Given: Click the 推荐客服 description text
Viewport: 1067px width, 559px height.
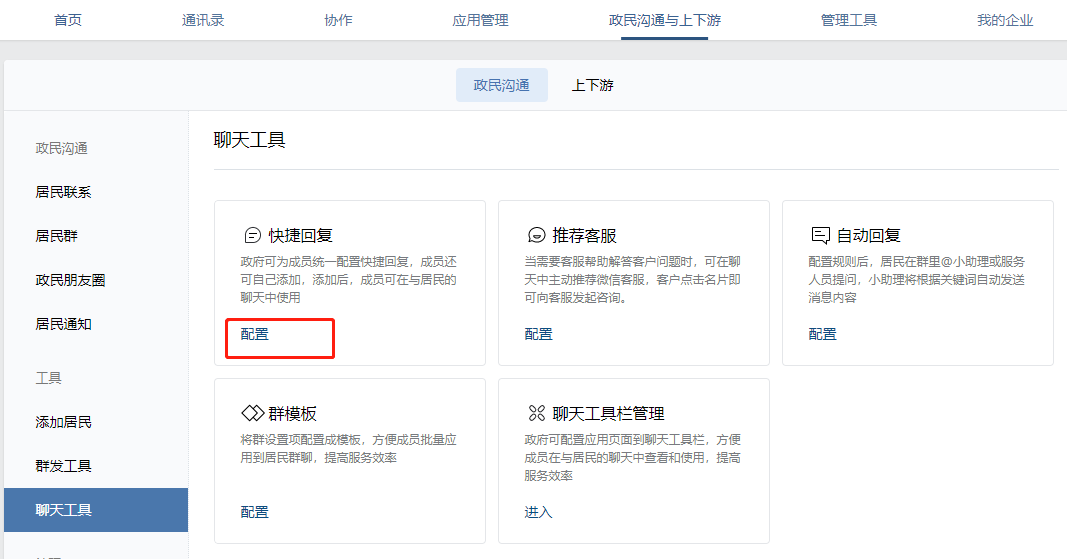Looking at the screenshot, I should click(632, 280).
